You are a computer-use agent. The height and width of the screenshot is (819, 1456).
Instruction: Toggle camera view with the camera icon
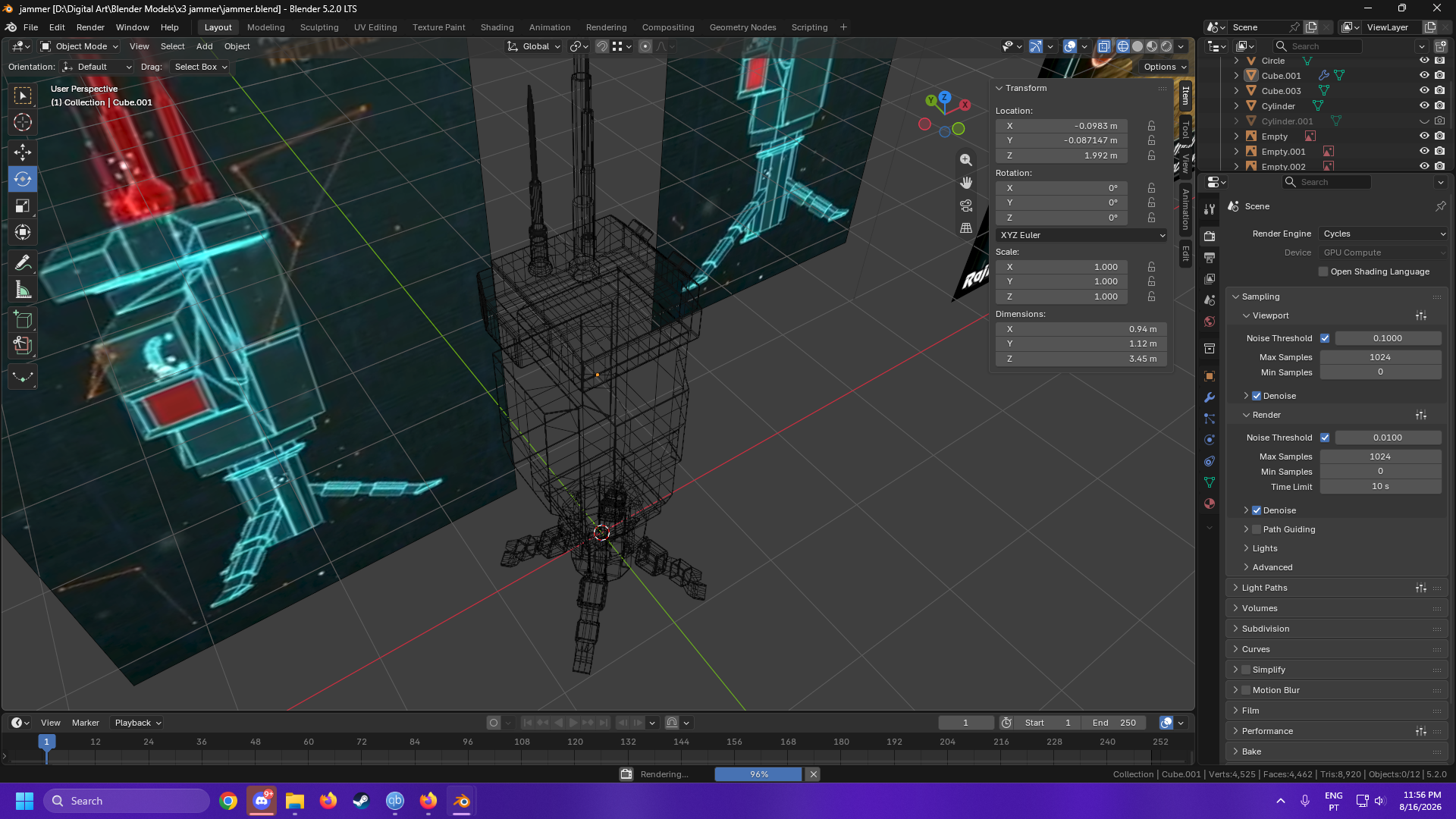[x=966, y=206]
